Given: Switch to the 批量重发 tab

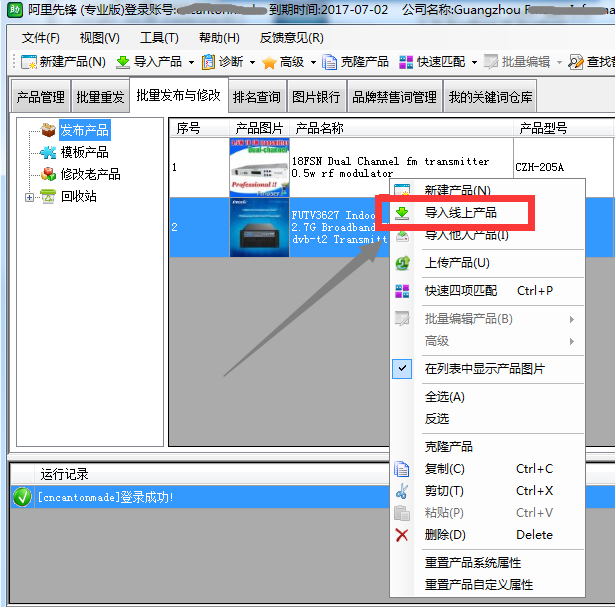Looking at the screenshot, I should click(x=100, y=96).
